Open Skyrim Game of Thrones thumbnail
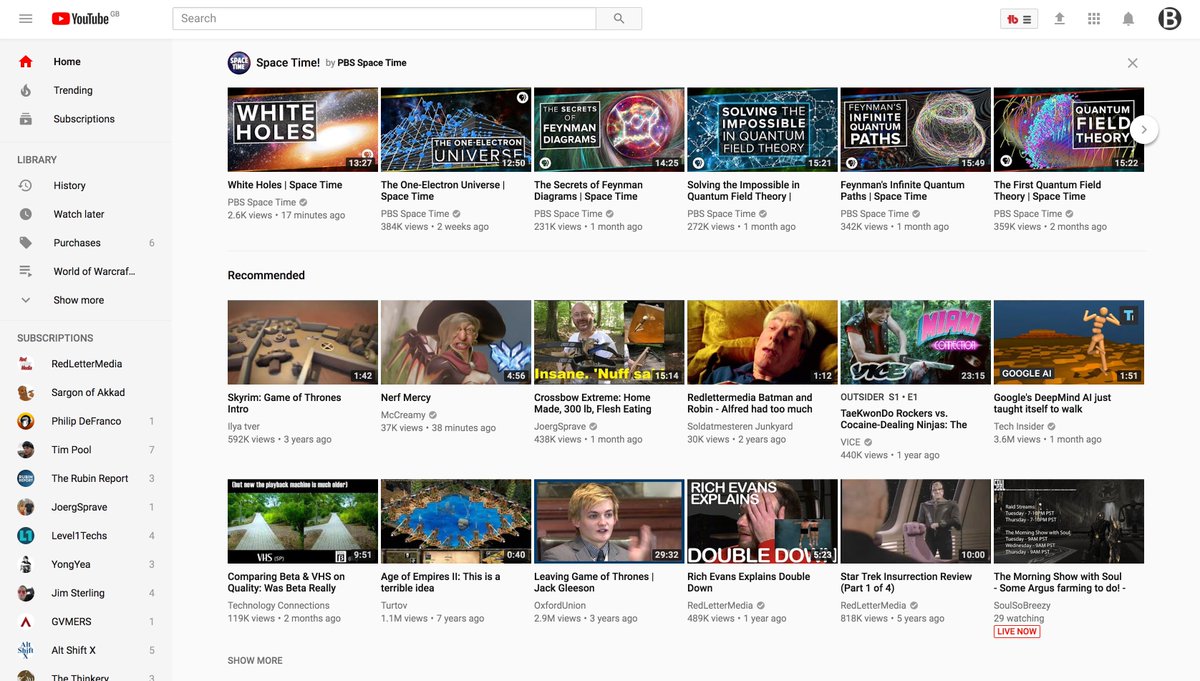Viewport: 1200px width, 681px height. 303,342
